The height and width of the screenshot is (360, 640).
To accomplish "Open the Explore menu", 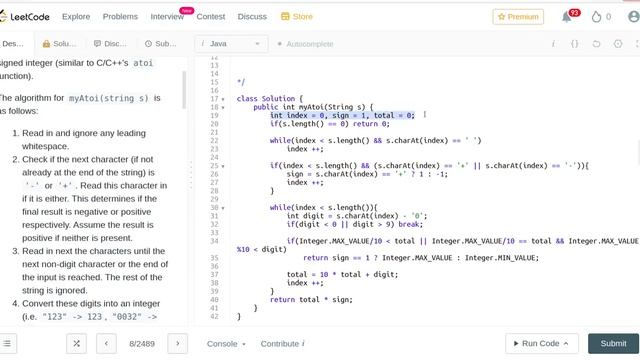I will tap(76, 17).
